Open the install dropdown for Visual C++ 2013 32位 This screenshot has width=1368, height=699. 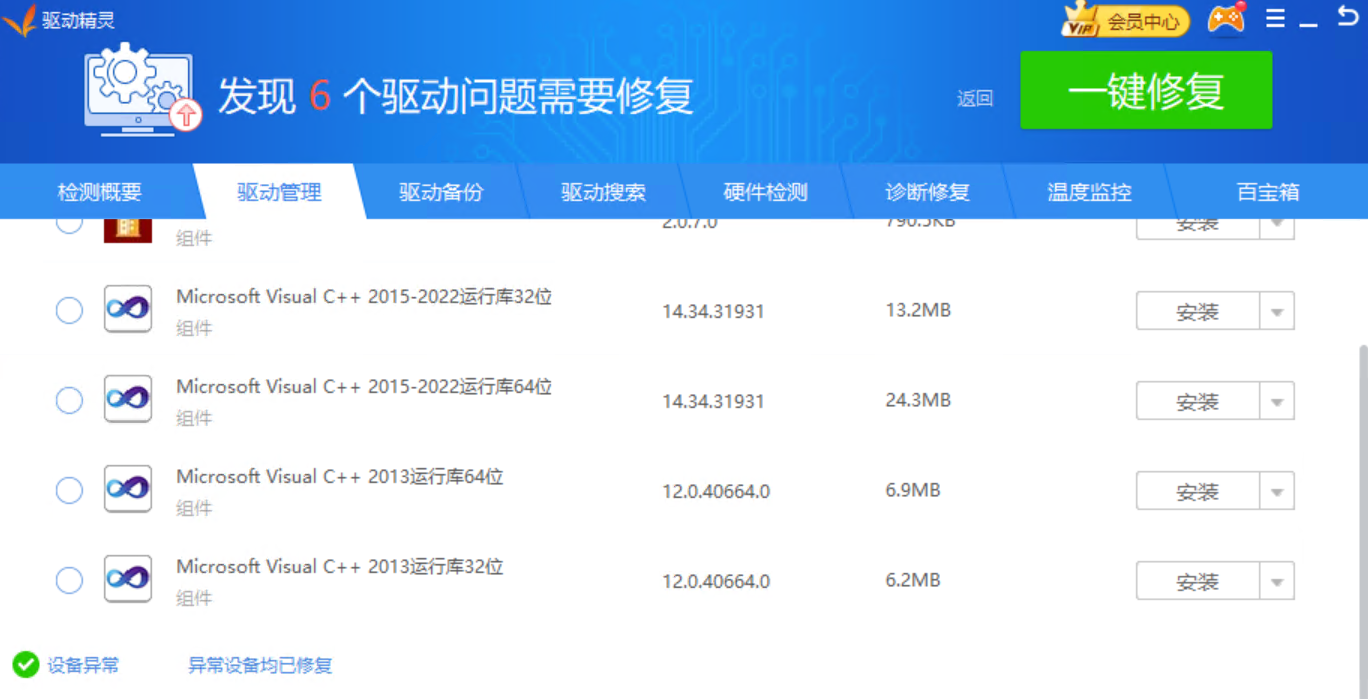pos(1278,580)
